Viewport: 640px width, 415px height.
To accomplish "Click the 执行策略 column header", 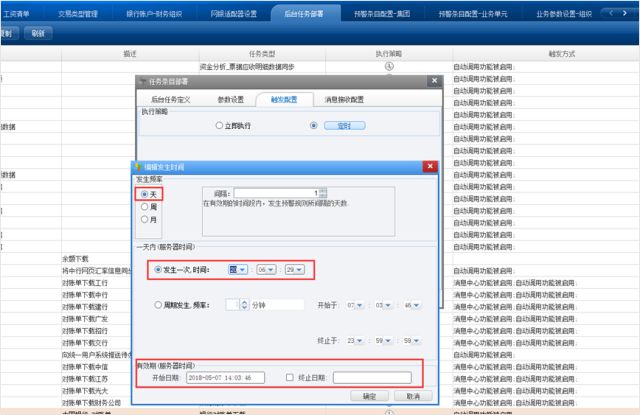I will [389, 54].
